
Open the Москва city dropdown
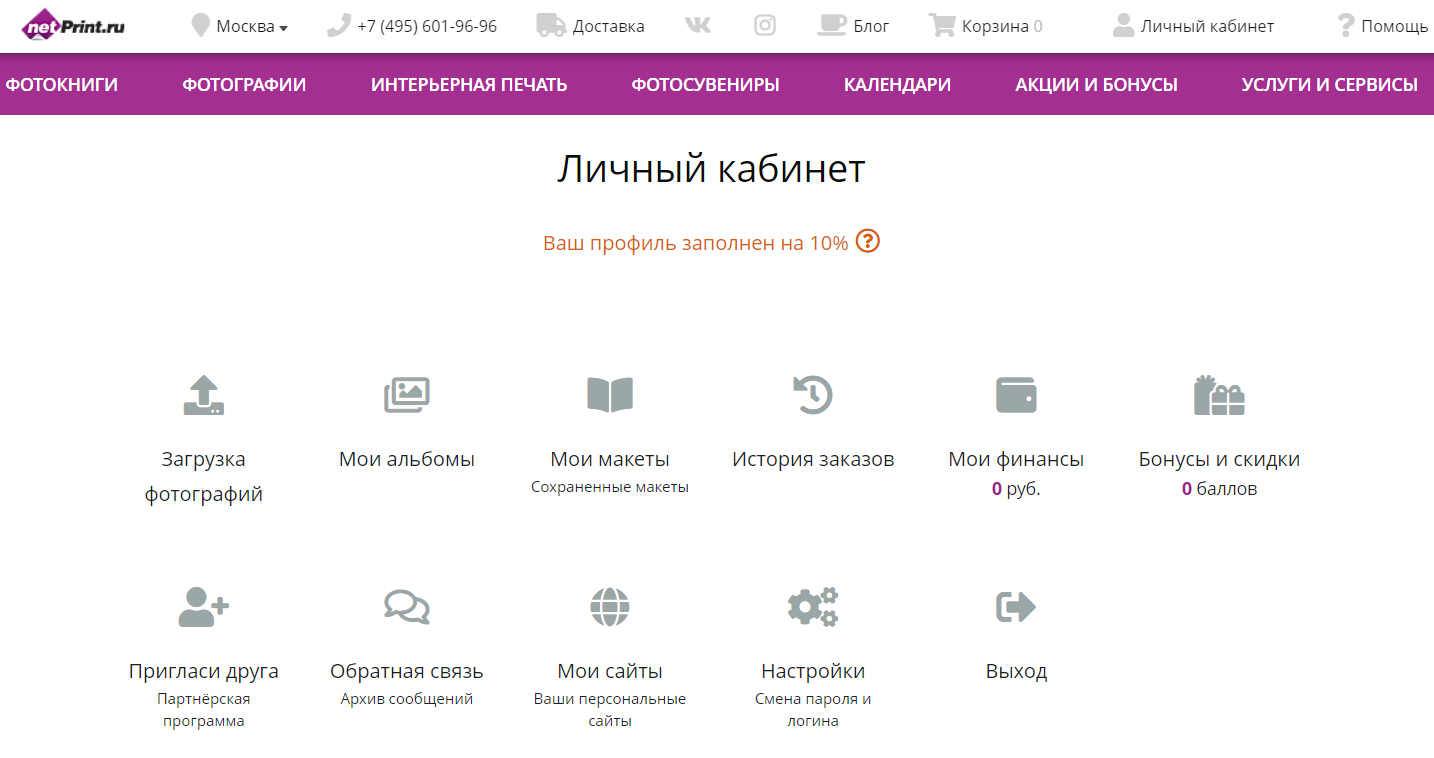click(251, 26)
